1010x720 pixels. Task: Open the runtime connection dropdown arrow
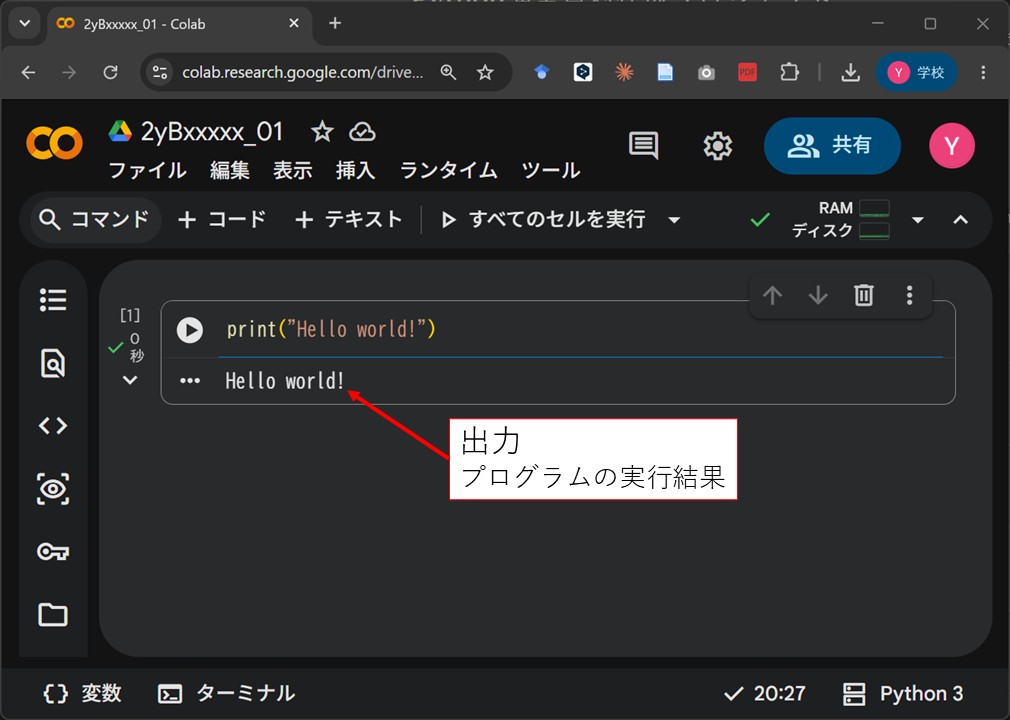(918, 220)
